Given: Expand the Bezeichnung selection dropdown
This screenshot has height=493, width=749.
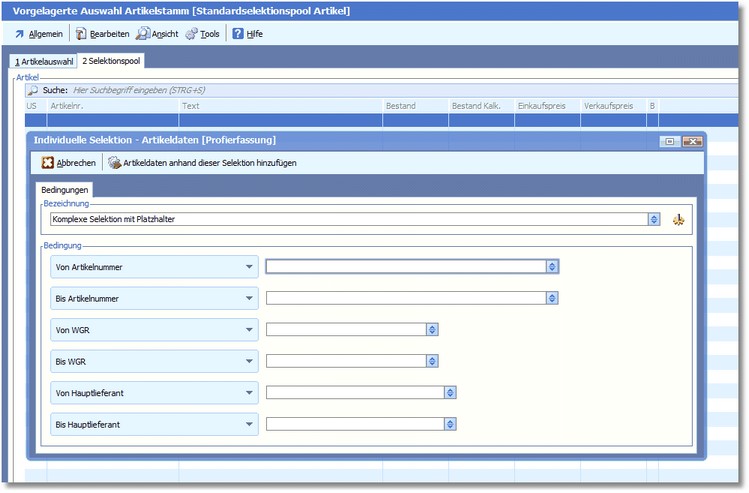Looking at the screenshot, I should pyautogui.click(x=654, y=219).
